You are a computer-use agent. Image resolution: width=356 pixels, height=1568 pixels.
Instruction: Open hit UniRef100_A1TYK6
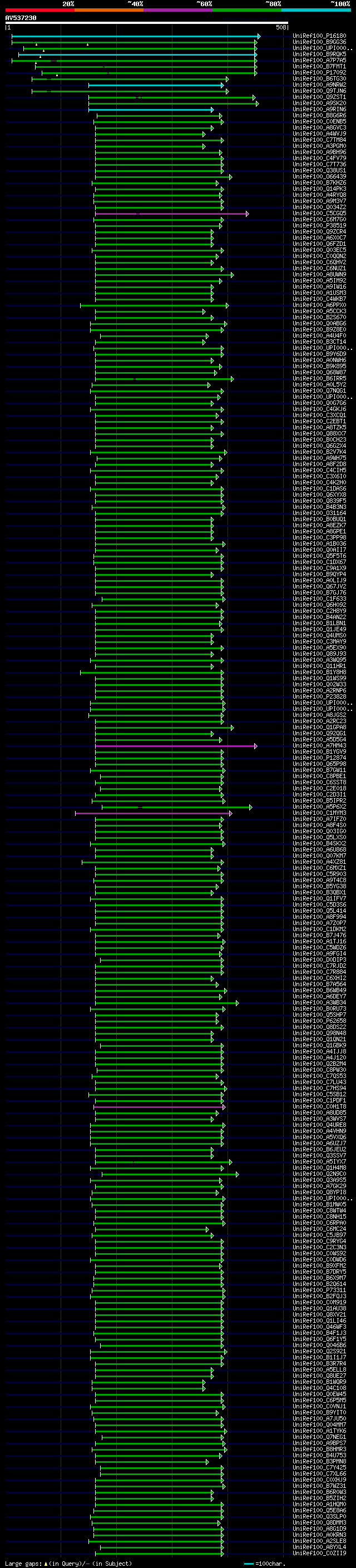point(319,1431)
